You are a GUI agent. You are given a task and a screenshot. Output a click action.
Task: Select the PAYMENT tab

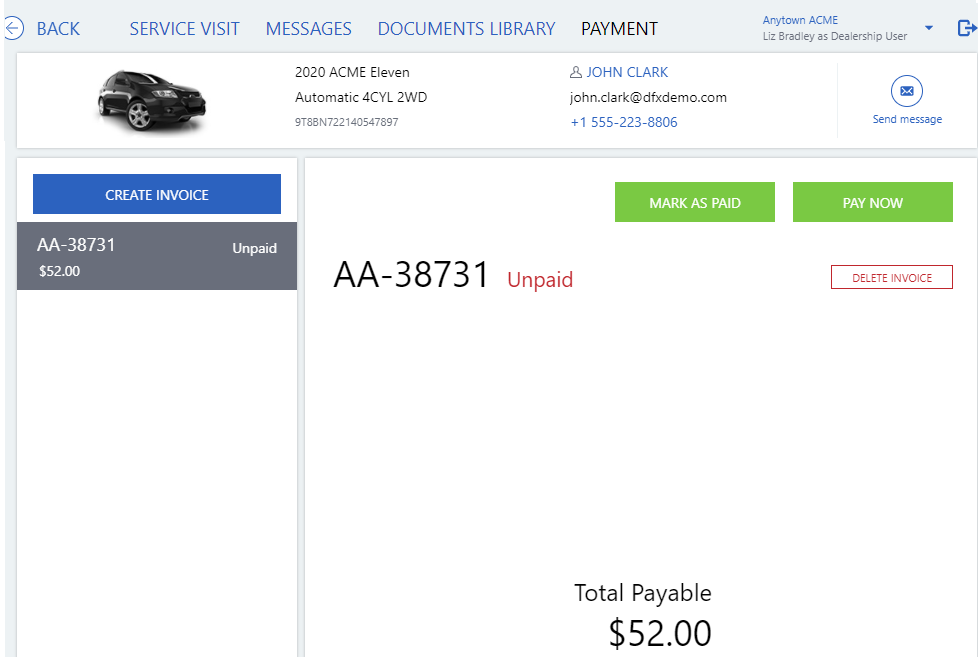coord(619,29)
